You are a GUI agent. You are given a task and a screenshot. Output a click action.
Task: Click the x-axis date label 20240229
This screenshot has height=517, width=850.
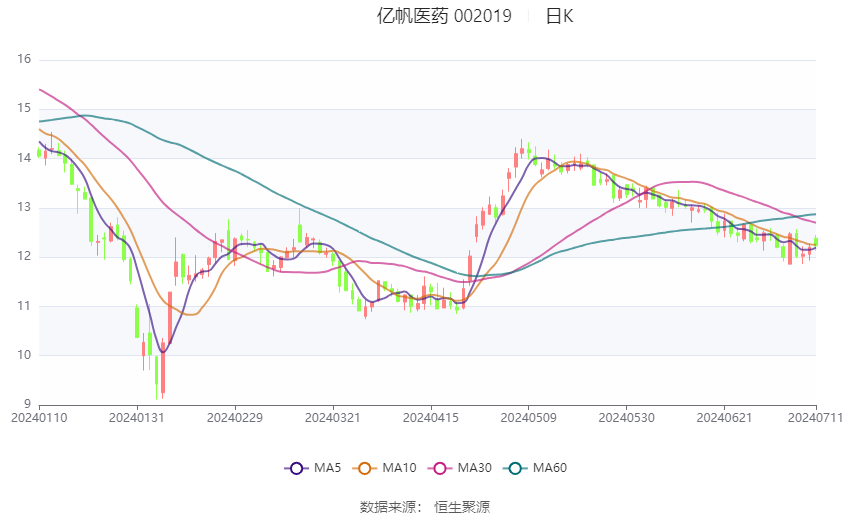pyautogui.click(x=235, y=418)
